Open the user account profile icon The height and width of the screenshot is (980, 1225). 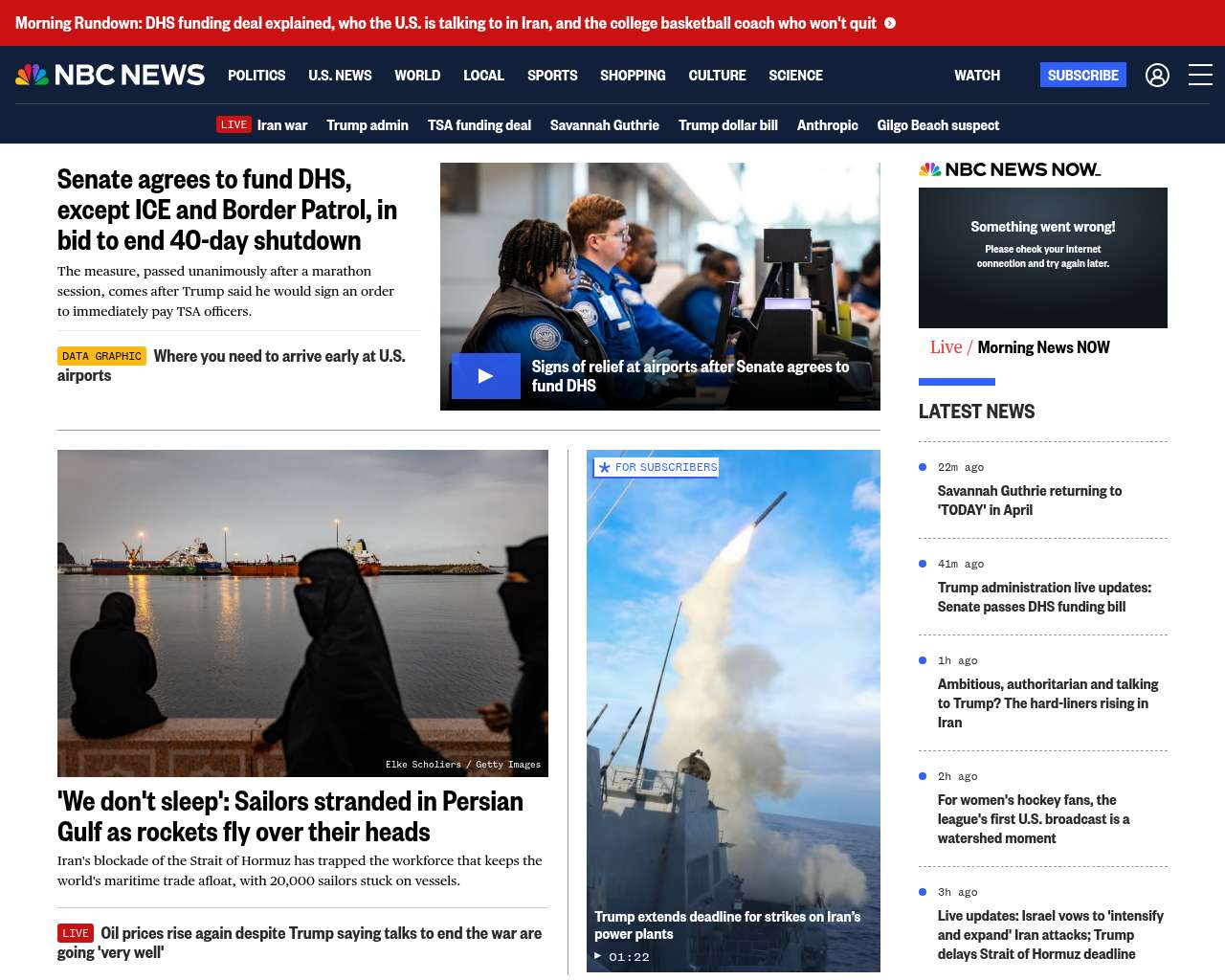pos(1157,75)
